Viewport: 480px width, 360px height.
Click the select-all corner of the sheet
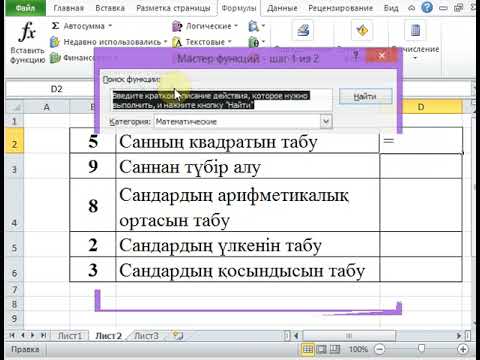point(15,107)
